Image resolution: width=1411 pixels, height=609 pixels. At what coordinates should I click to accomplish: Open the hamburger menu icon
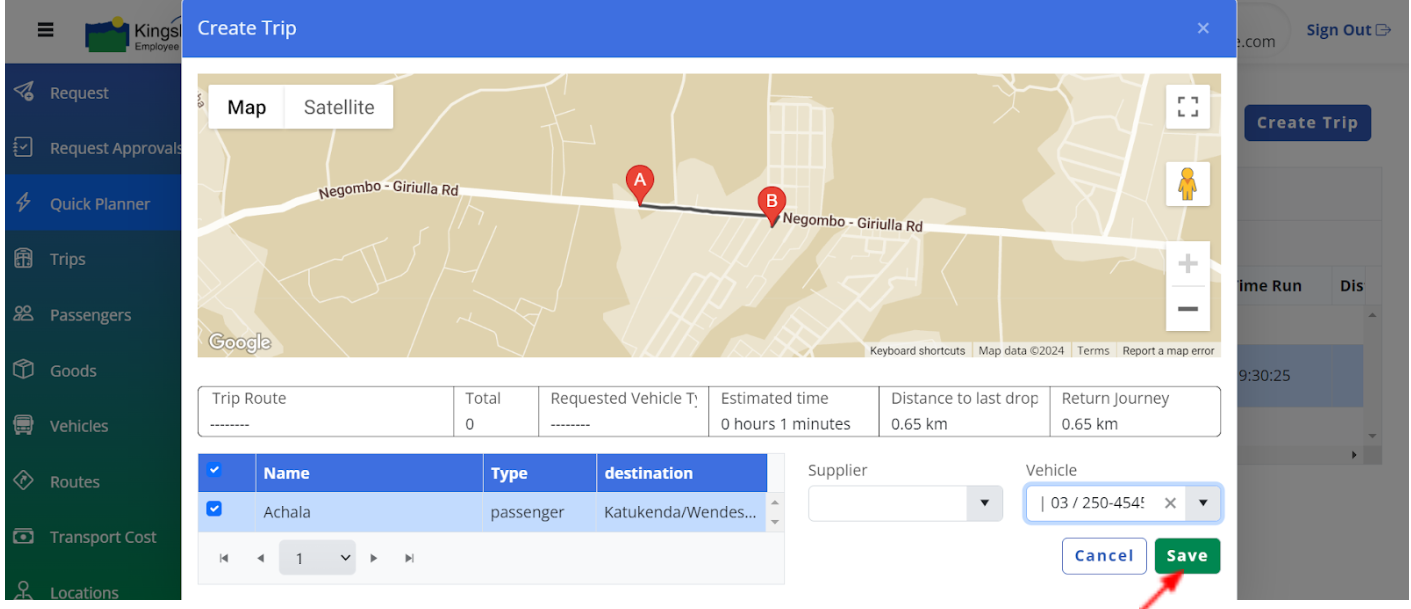(x=45, y=30)
